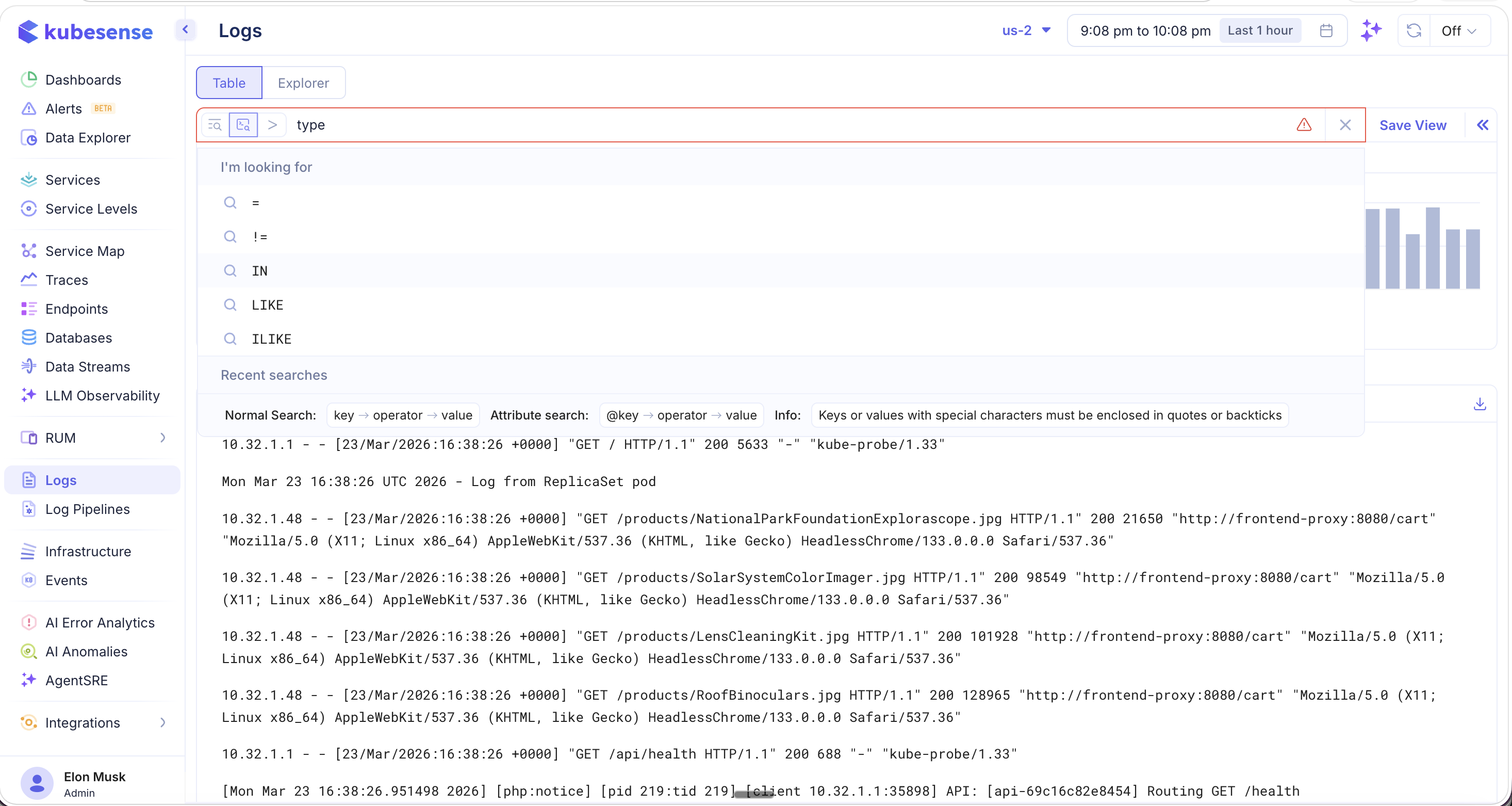Image resolution: width=1512 pixels, height=806 pixels.
Task: Click the red warning triangle in the search bar
Action: click(1303, 124)
